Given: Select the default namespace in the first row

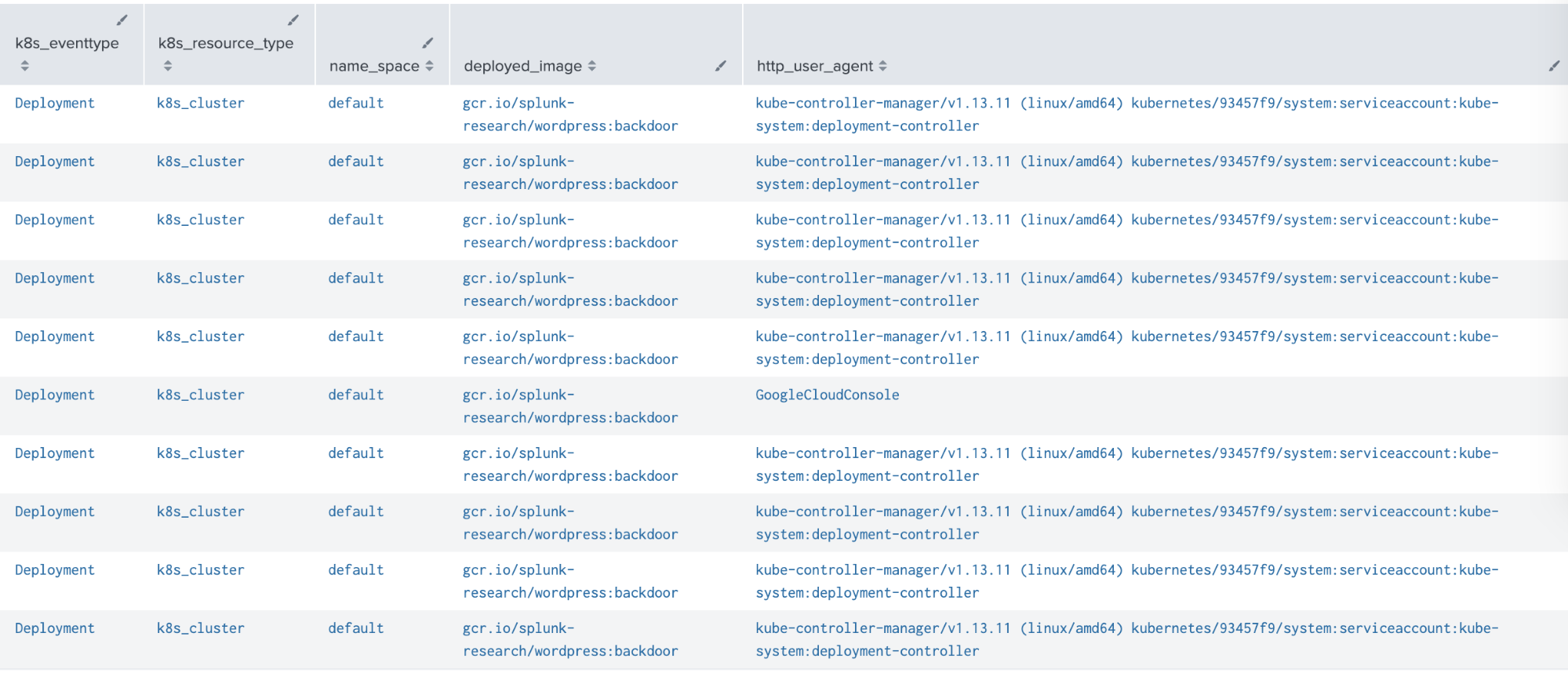Looking at the screenshot, I should pos(356,103).
